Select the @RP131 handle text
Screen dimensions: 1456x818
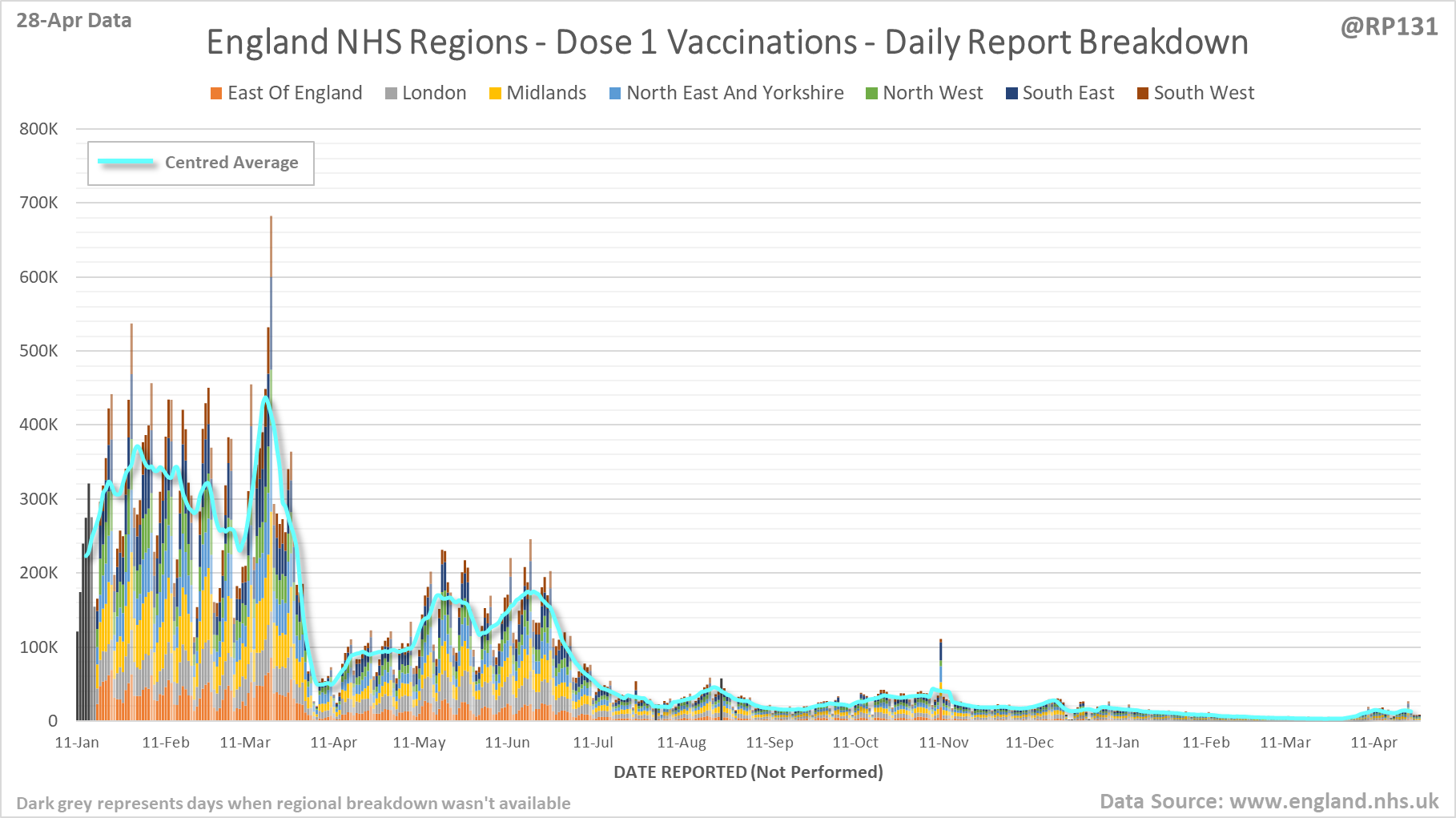pyautogui.click(x=1389, y=26)
